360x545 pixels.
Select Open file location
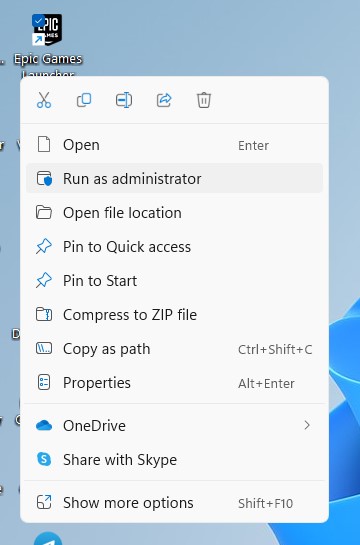click(174, 213)
